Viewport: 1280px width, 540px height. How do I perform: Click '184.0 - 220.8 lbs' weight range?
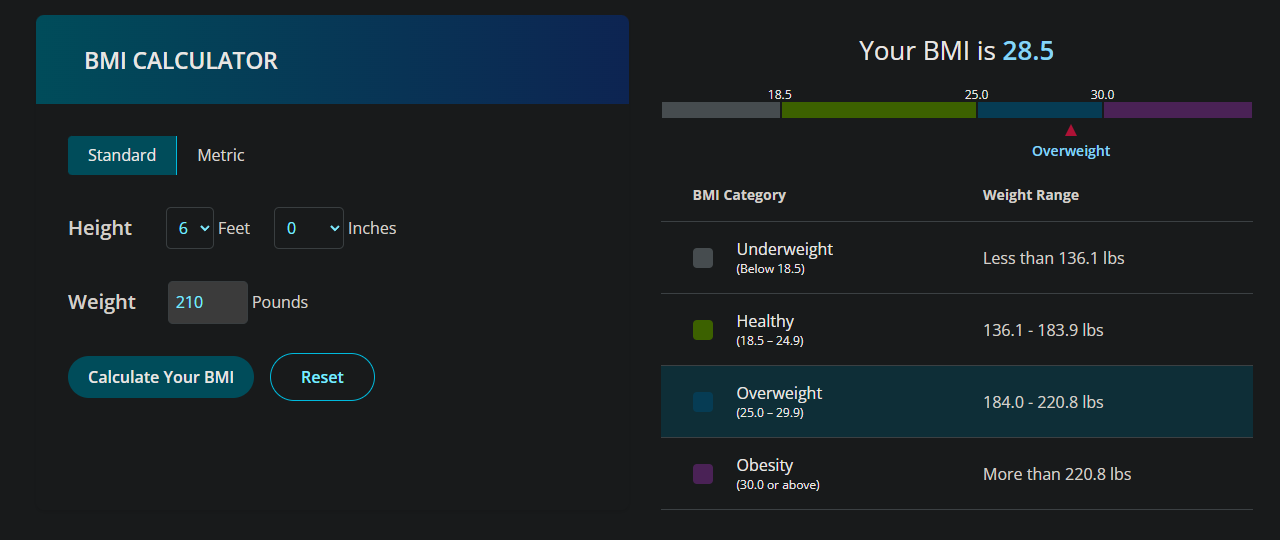pyautogui.click(x=1043, y=402)
